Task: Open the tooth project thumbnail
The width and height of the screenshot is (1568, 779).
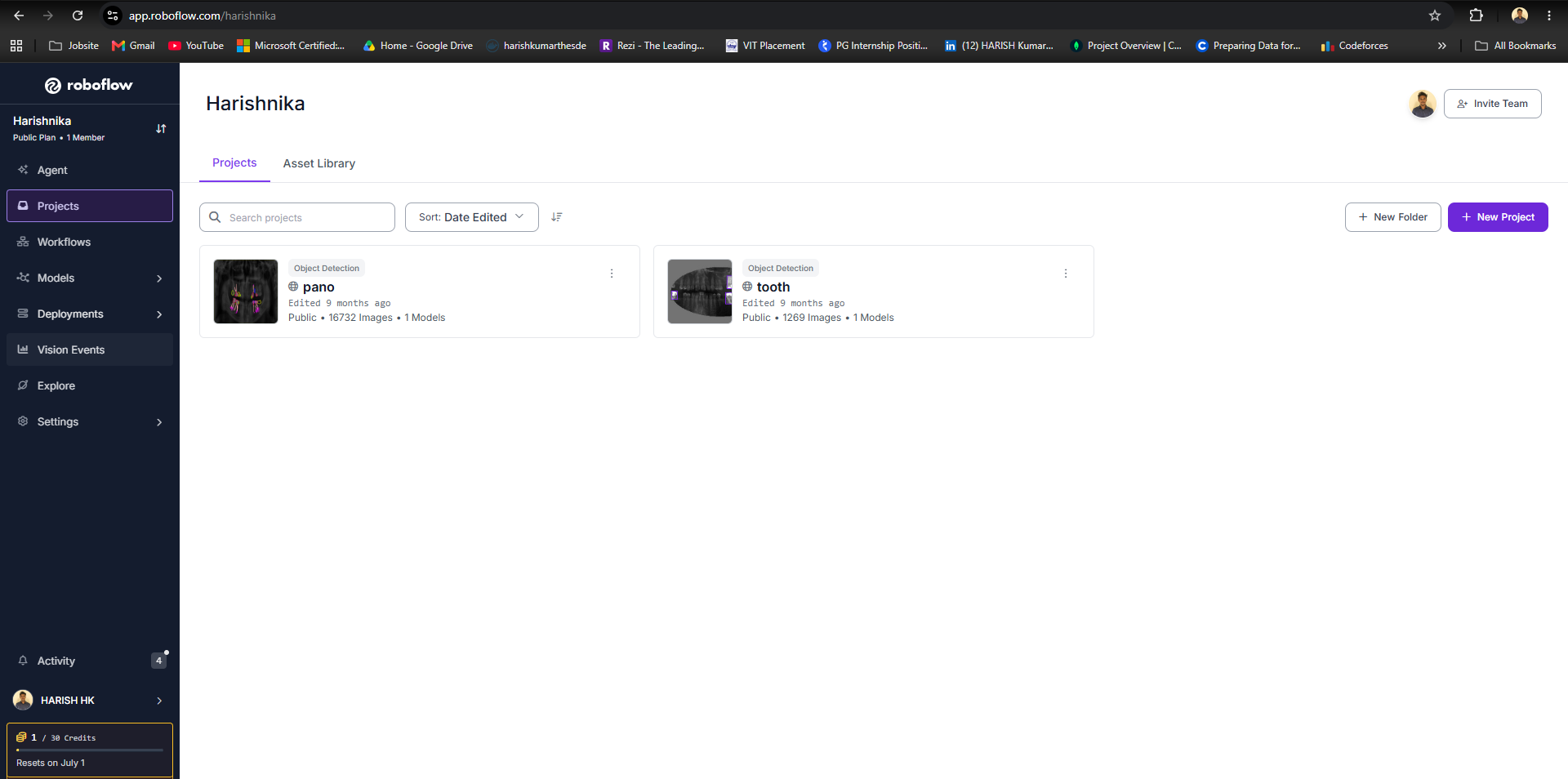Action: pyautogui.click(x=700, y=292)
